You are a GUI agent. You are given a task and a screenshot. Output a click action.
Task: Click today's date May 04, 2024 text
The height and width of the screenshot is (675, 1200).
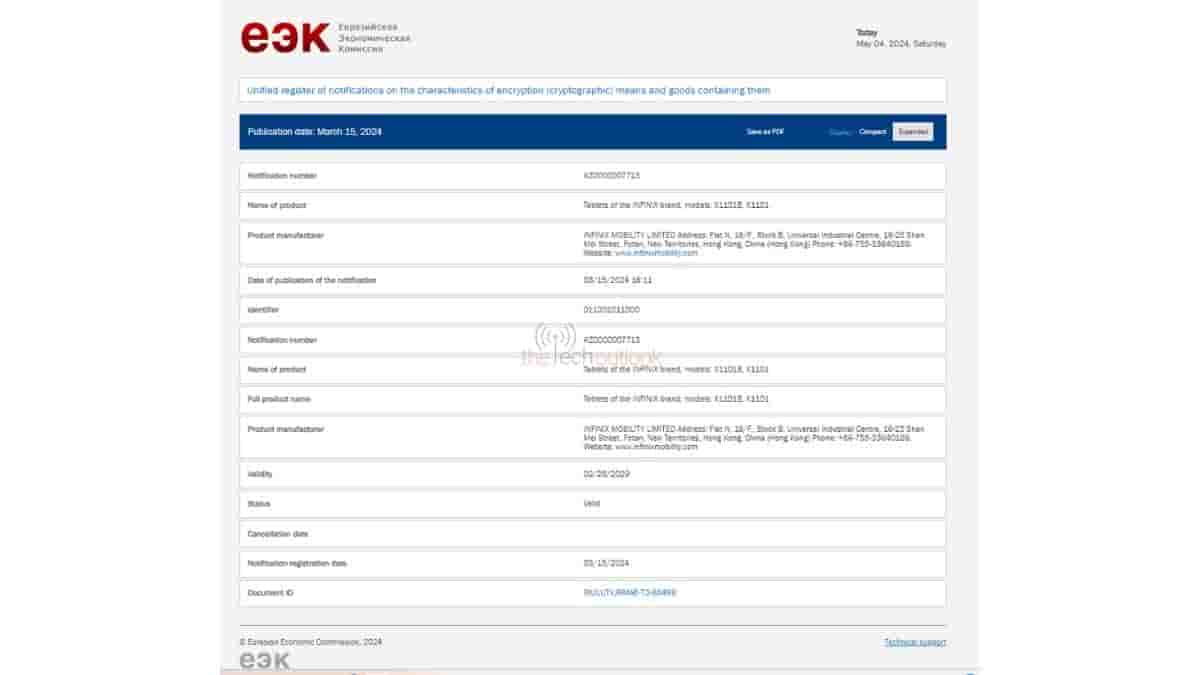[x=900, y=44]
